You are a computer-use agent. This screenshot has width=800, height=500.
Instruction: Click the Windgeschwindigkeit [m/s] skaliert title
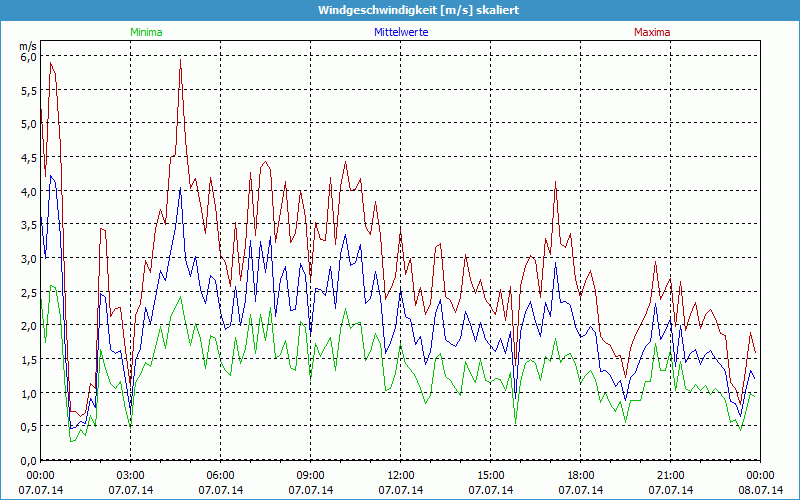point(418,10)
